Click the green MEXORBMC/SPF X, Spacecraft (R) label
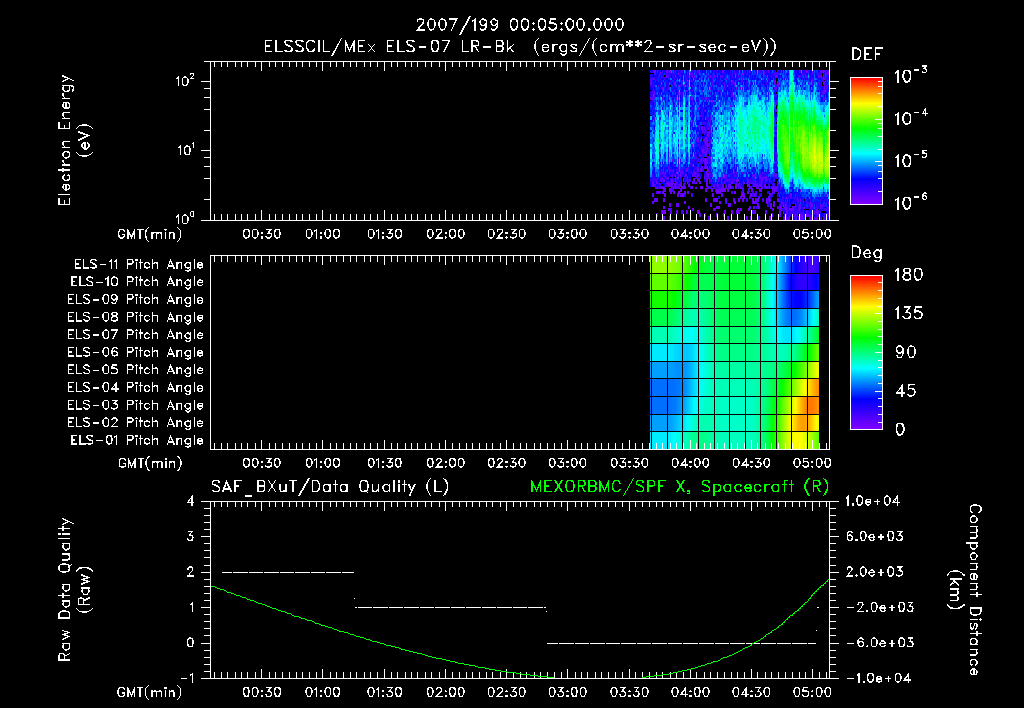 click(679, 487)
